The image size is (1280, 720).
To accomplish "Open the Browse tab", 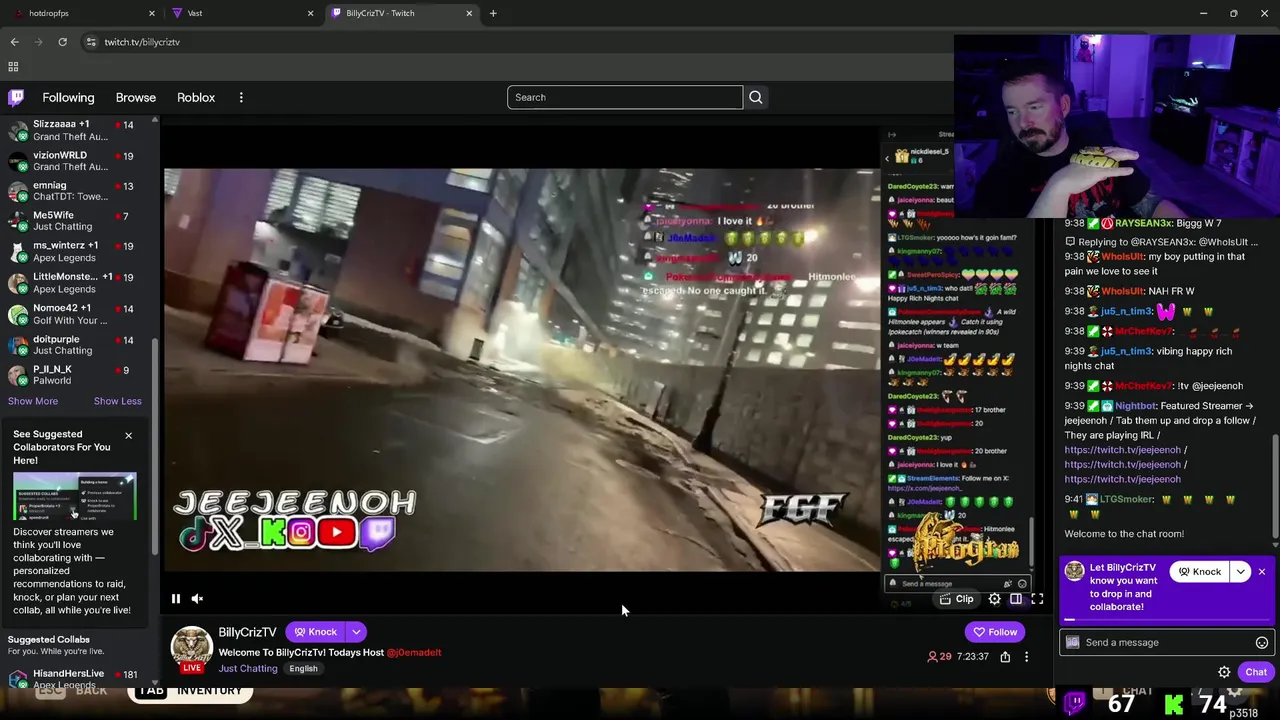I will tap(136, 97).
